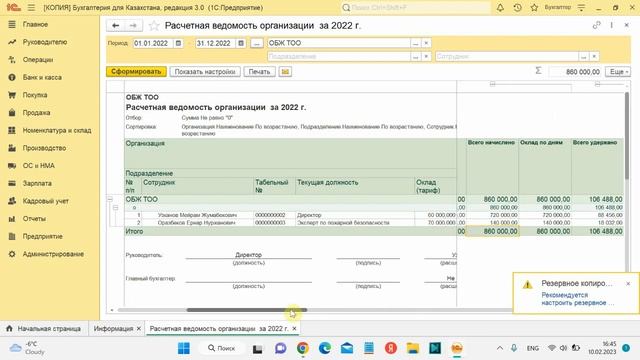Open the Производство section
The width and height of the screenshot is (640, 360).
(x=44, y=148)
